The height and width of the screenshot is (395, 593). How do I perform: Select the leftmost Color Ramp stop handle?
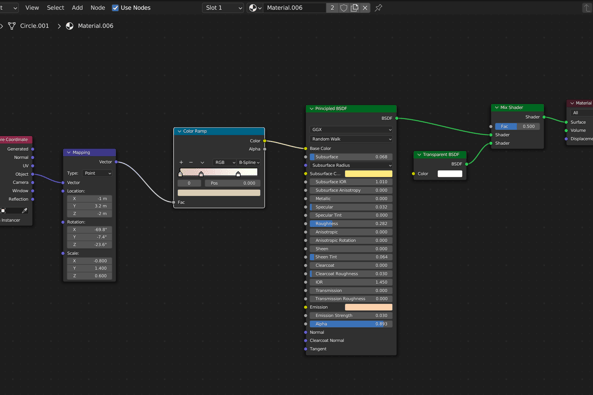point(180,174)
